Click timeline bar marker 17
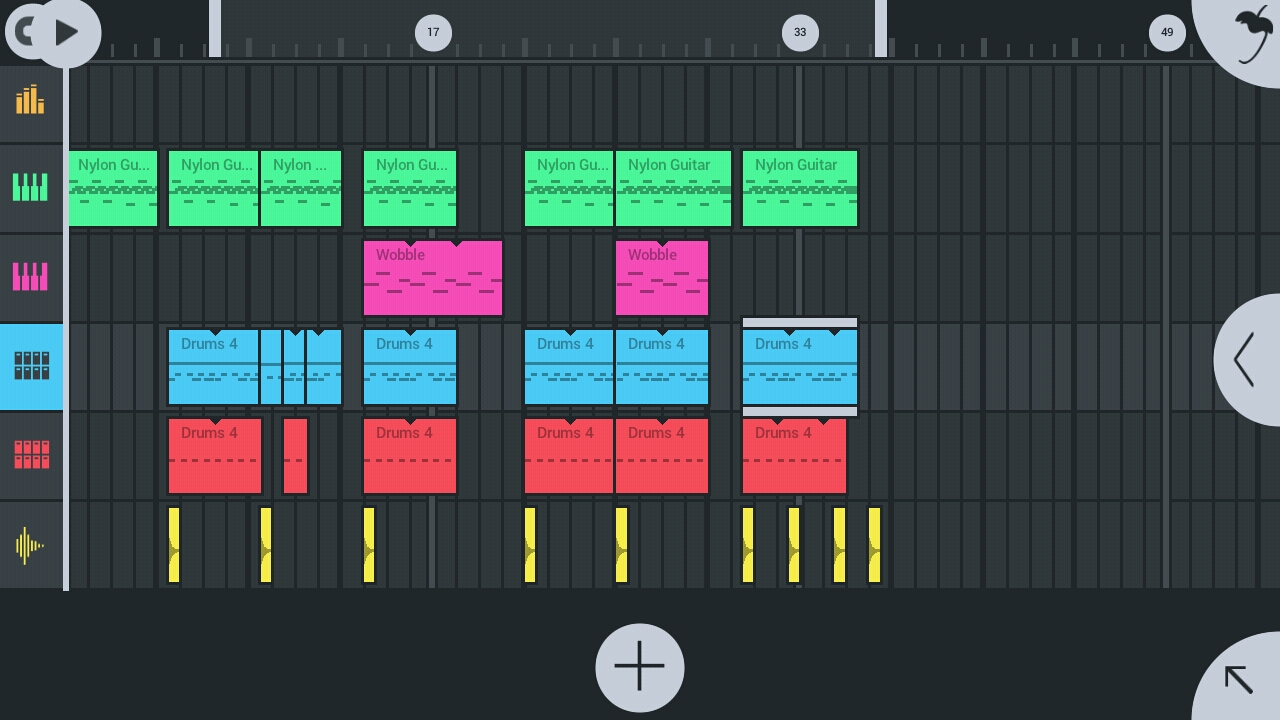 click(x=433, y=32)
